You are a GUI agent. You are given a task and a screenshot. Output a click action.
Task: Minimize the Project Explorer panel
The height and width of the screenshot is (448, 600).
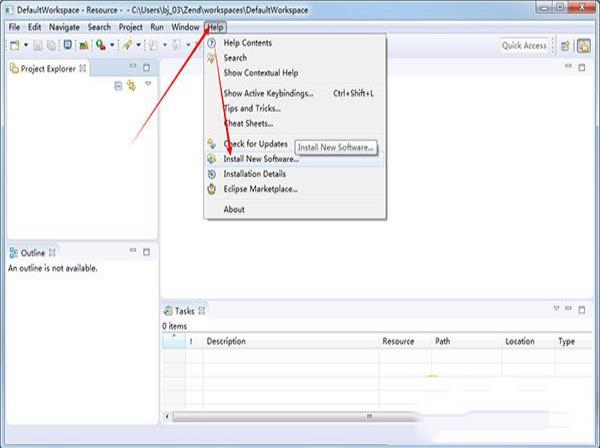pos(133,68)
